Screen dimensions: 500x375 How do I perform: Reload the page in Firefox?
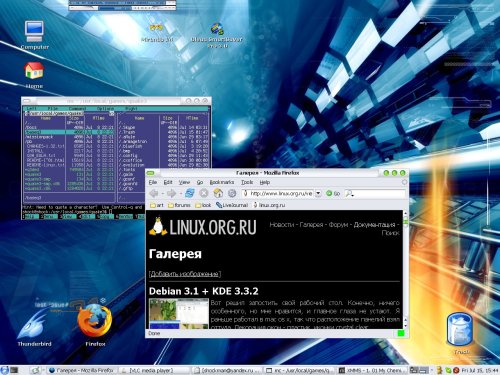(x=190, y=193)
